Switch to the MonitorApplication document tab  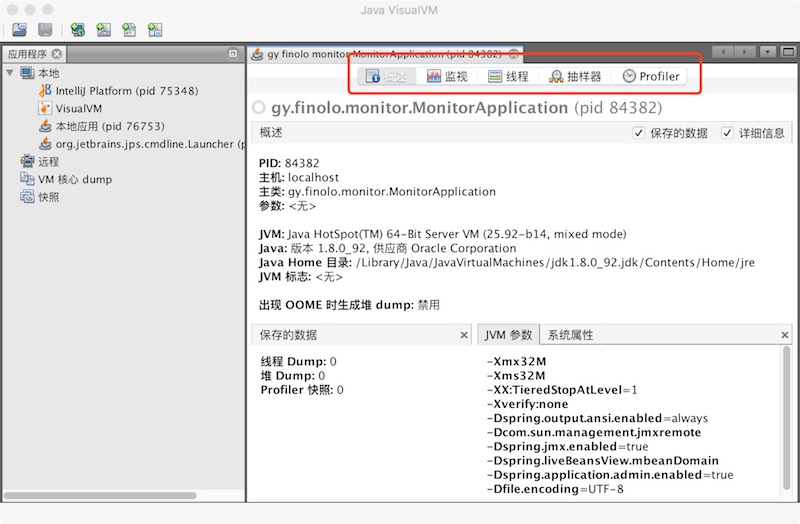click(x=385, y=54)
